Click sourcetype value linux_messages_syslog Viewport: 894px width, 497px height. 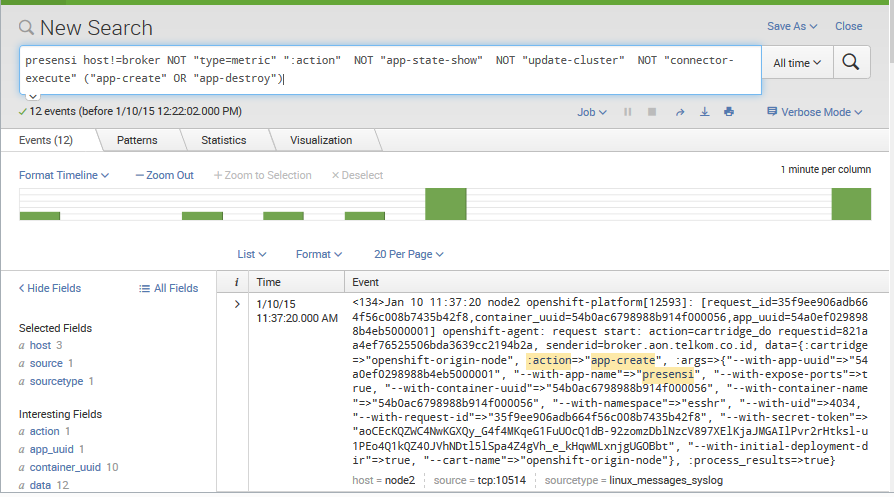click(x=666, y=480)
